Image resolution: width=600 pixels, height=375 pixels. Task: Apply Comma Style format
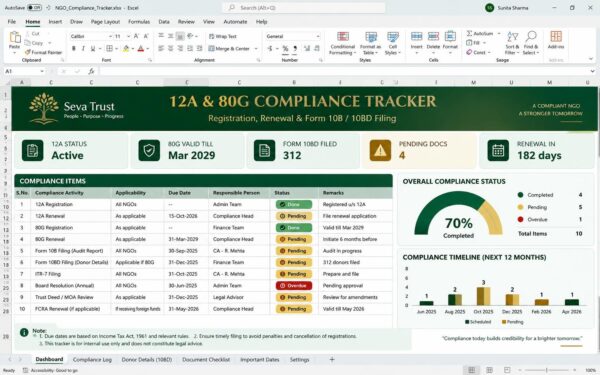click(x=295, y=49)
